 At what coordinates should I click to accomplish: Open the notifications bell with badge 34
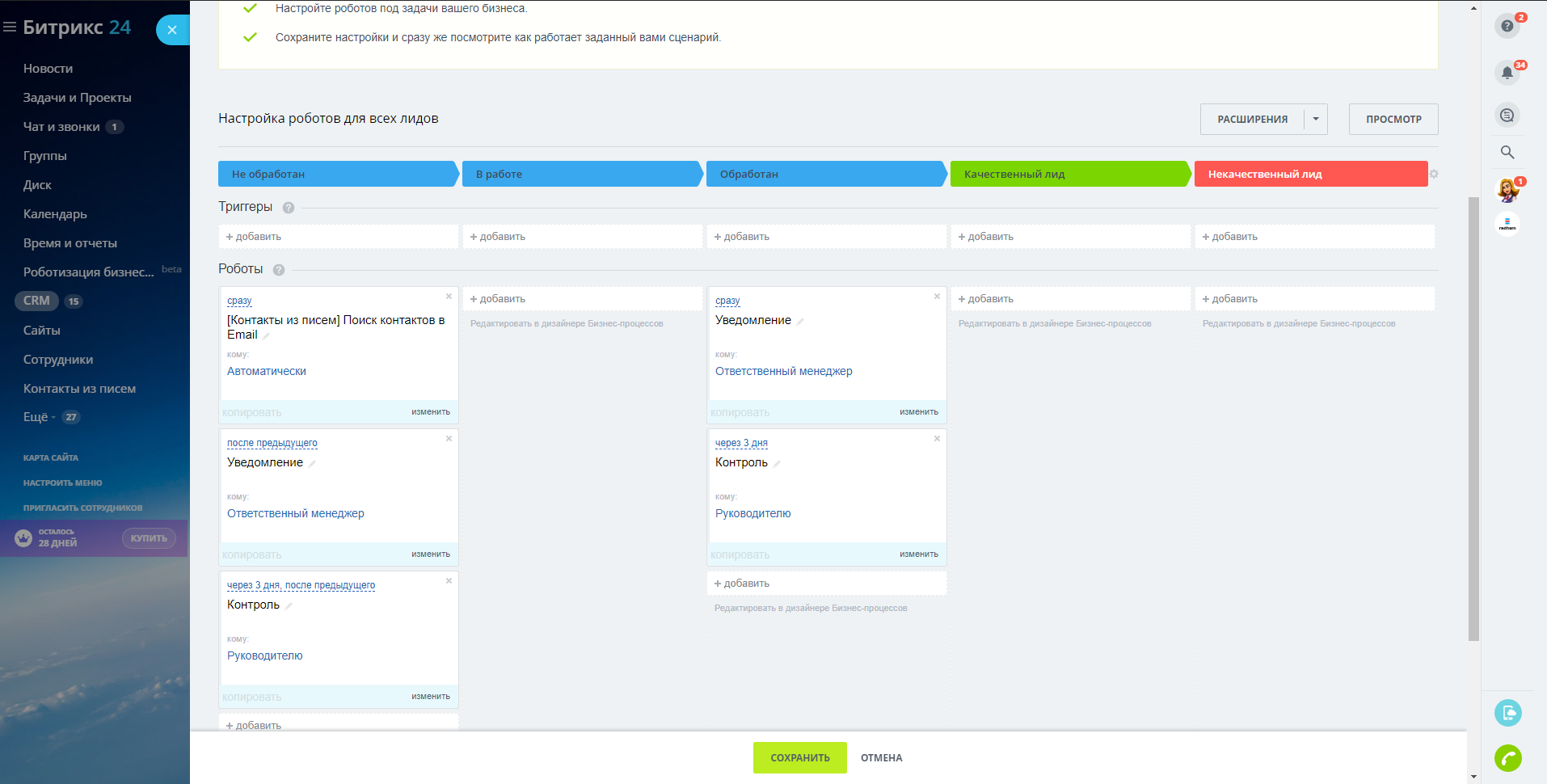[x=1507, y=73]
